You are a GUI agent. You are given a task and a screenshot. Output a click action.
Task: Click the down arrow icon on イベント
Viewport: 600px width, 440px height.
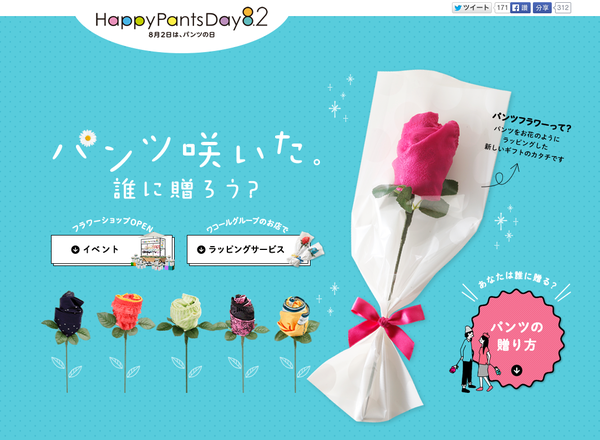pyautogui.click(x=75, y=249)
